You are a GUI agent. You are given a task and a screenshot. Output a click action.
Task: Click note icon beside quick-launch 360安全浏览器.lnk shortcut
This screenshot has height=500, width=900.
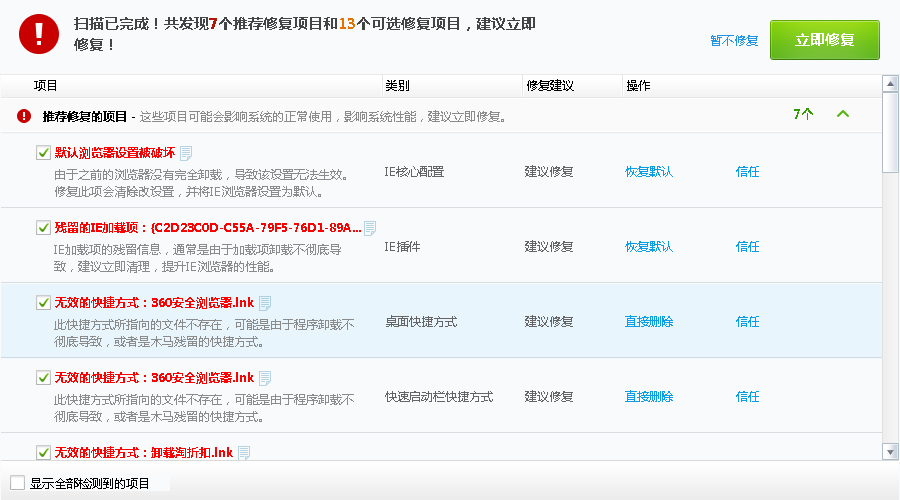[265, 378]
